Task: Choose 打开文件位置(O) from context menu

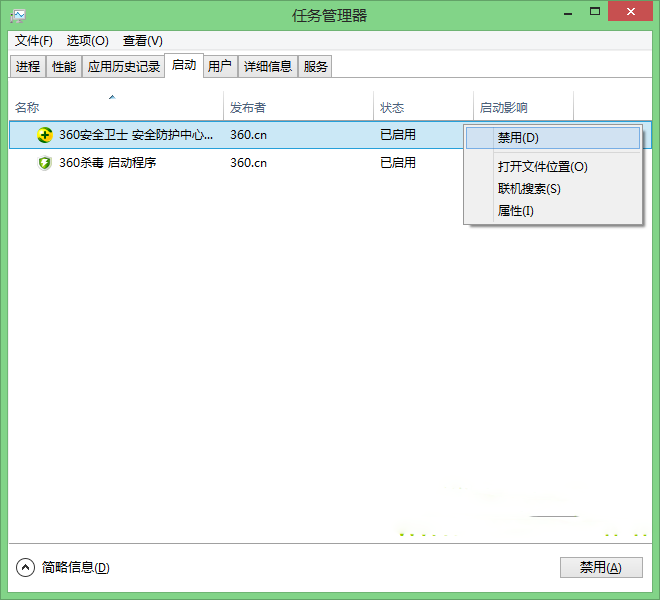Action: click(x=542, y=167)
